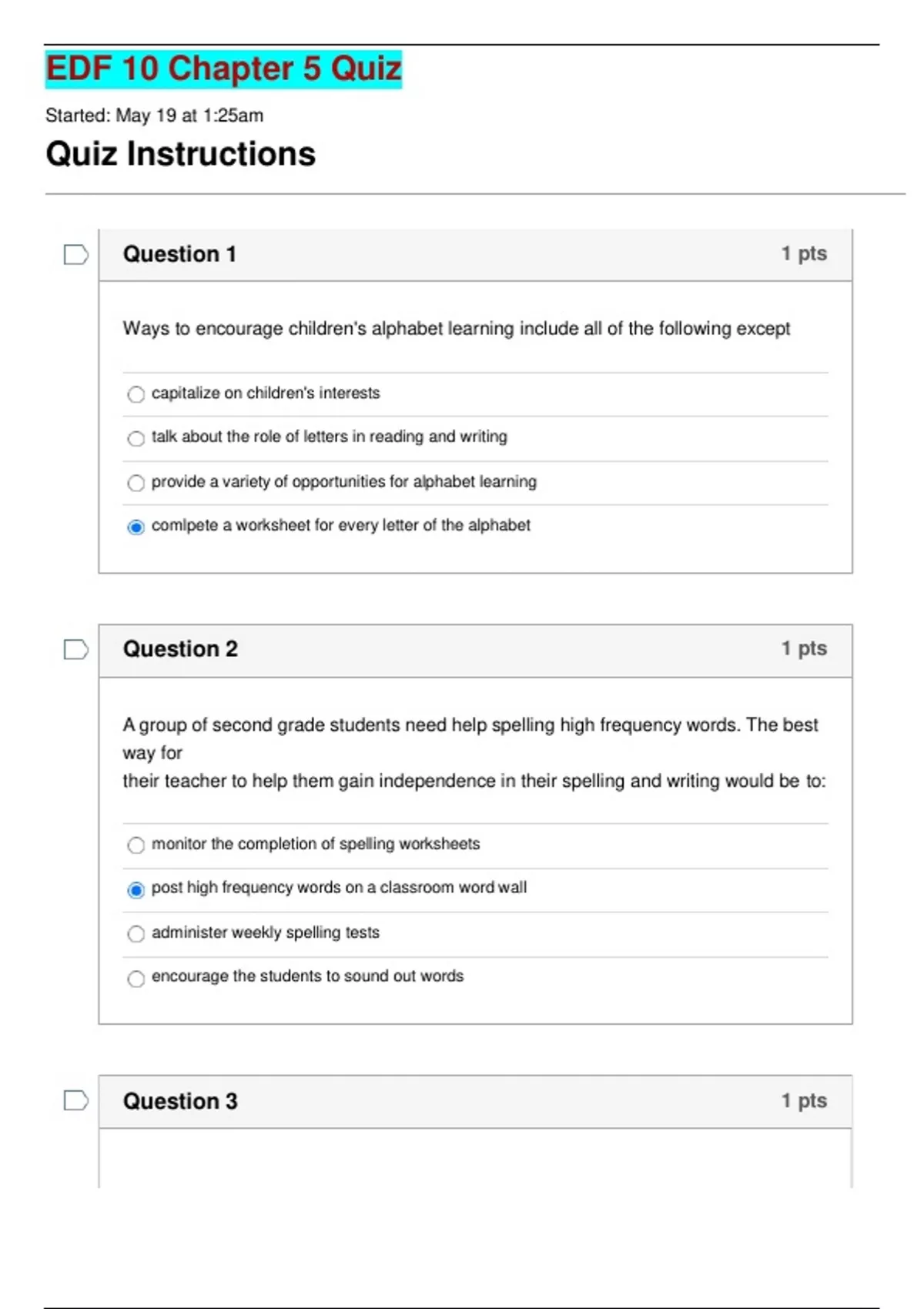Click the Question 2 header title
Viewport: 924px width, 1309px height.
click(180, 649)
